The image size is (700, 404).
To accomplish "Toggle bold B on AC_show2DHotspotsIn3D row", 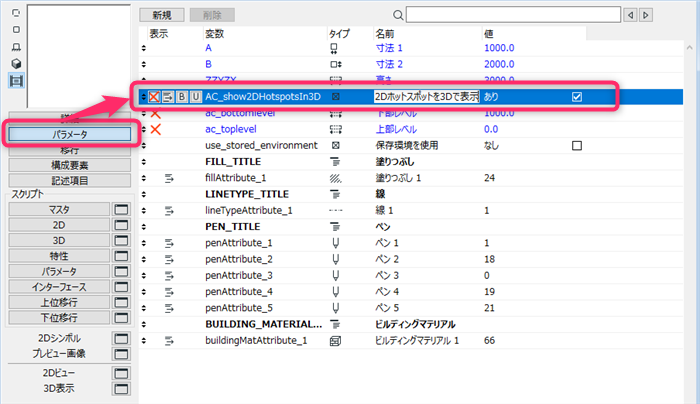I will coord(182,96).
